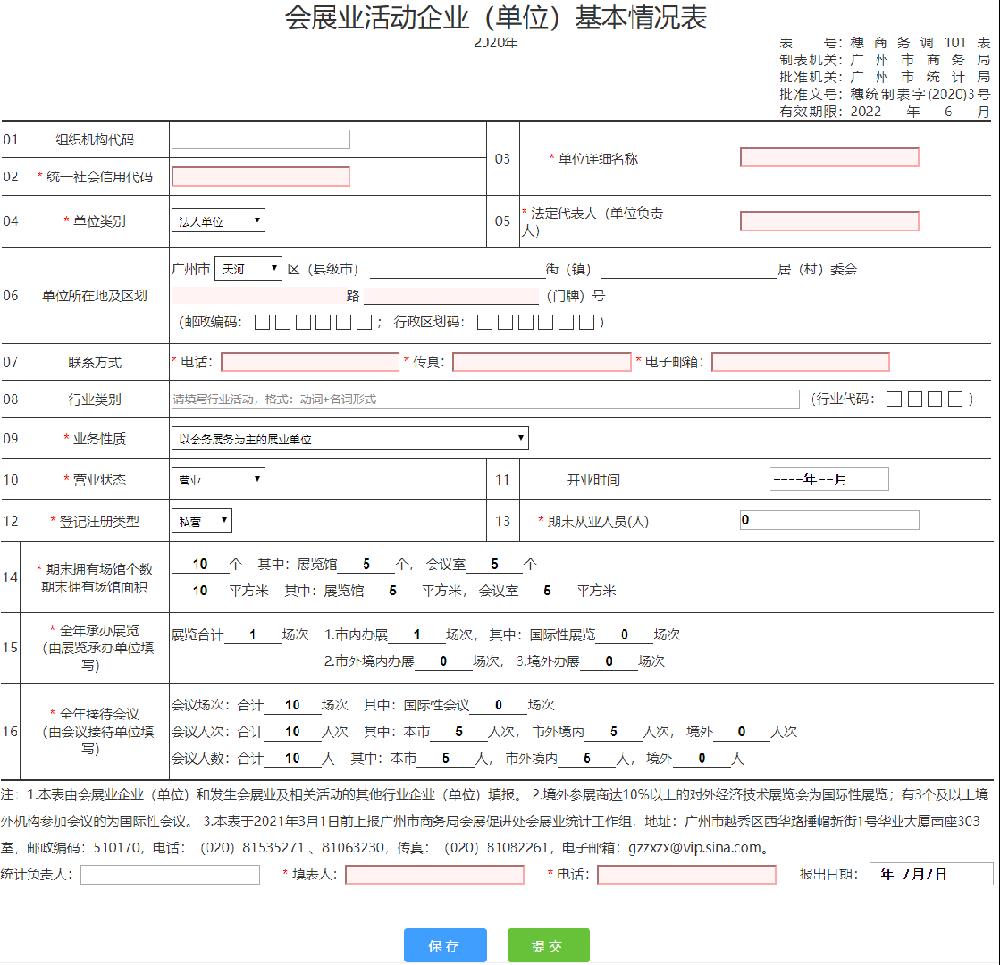This screenshot has width=1000, height=965.
Task: Click the 传真 input field
Action: [x=541, y=362]
